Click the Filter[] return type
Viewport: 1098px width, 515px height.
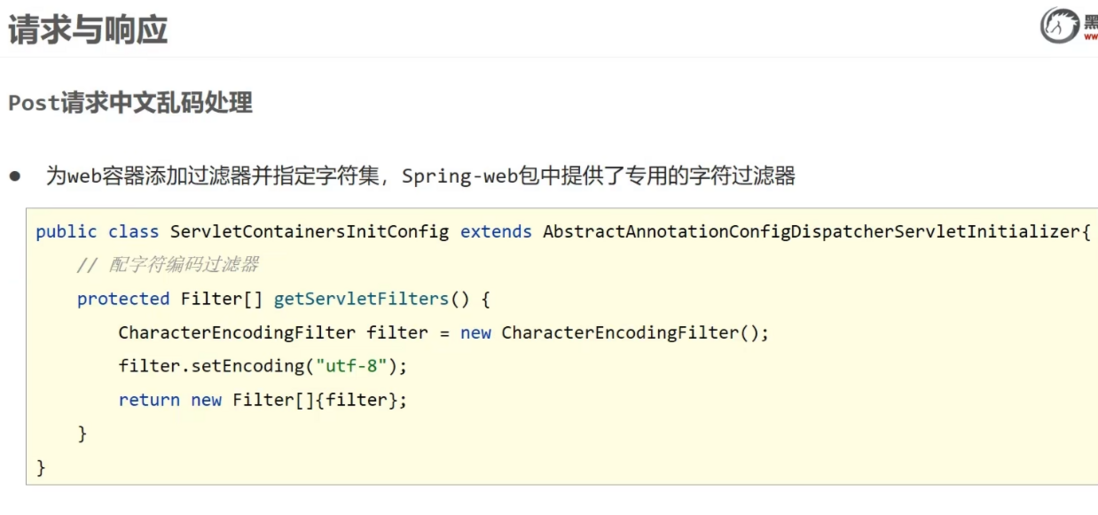[221, 299]
